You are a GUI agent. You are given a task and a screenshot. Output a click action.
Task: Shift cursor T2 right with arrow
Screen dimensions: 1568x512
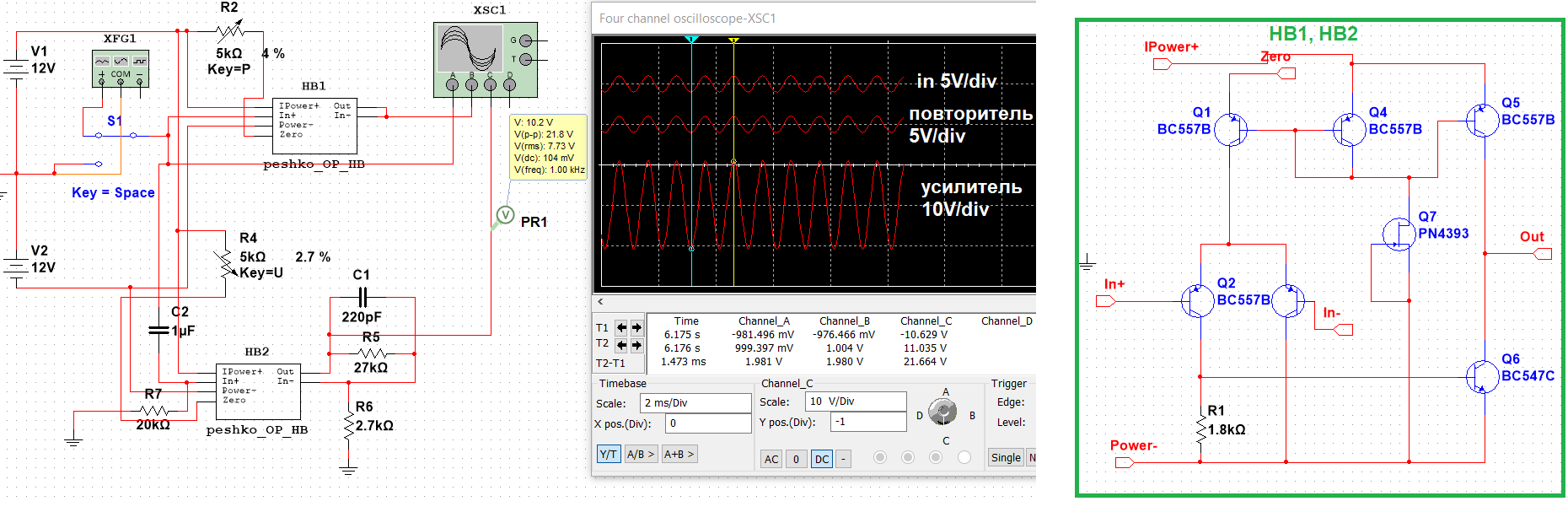(636, 344)
